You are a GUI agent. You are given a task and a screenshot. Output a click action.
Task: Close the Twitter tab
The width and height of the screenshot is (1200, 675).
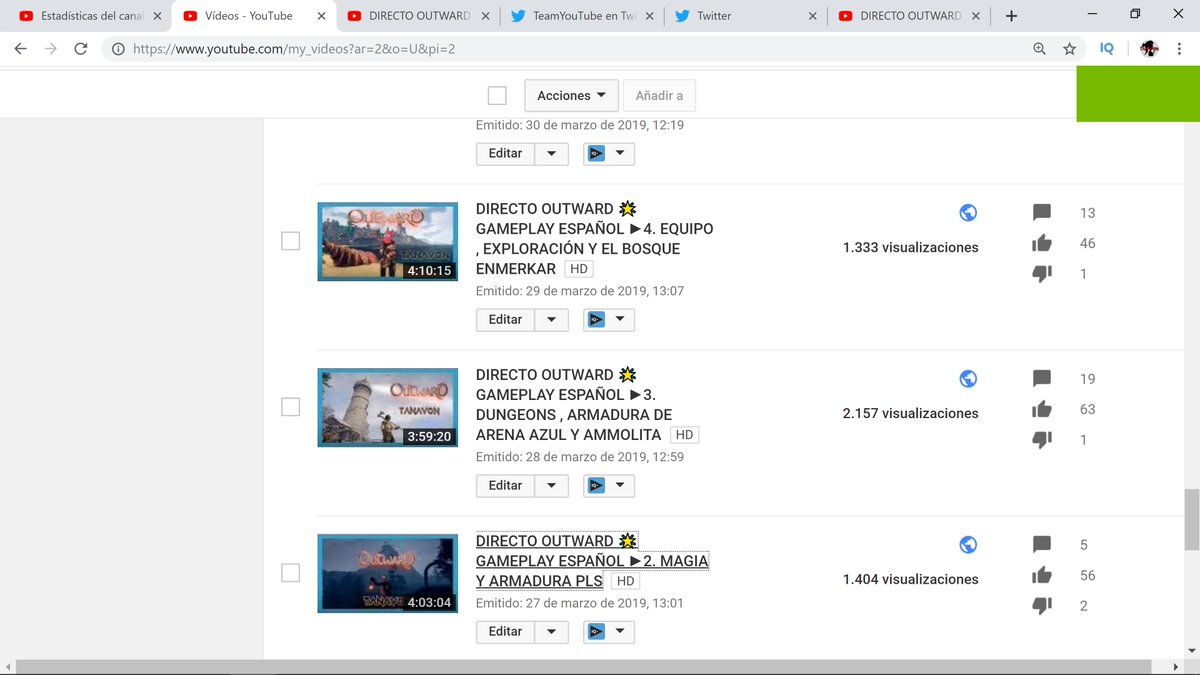click(x=812, y=16)
